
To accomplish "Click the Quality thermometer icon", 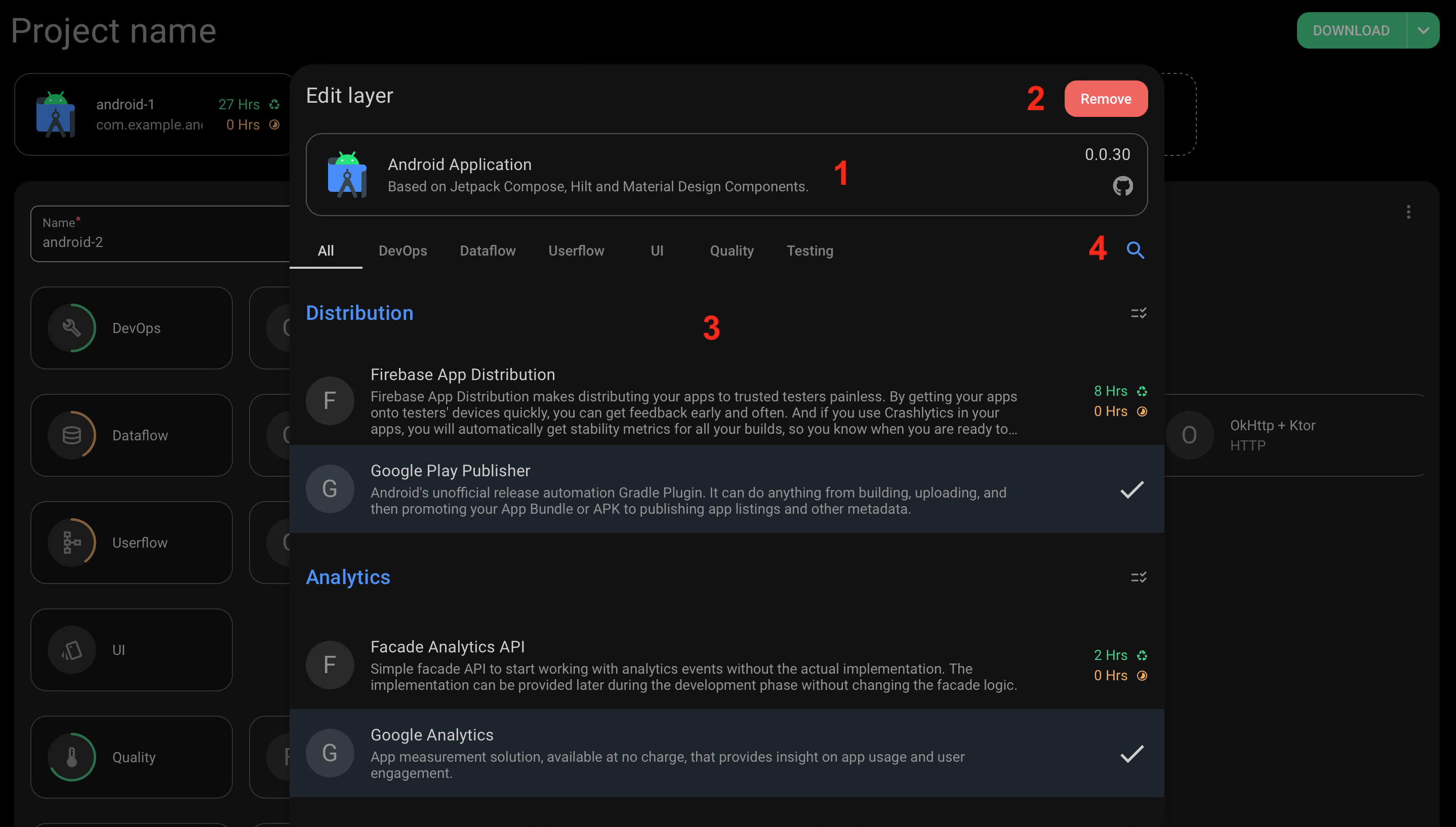I will (71, 757).
